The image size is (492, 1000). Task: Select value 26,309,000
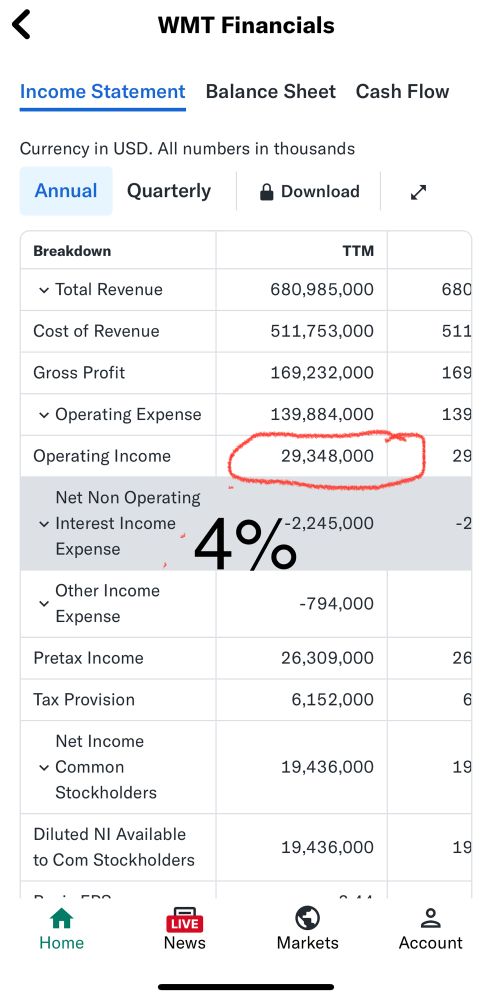pyautogui.click(x=327, y=658)
